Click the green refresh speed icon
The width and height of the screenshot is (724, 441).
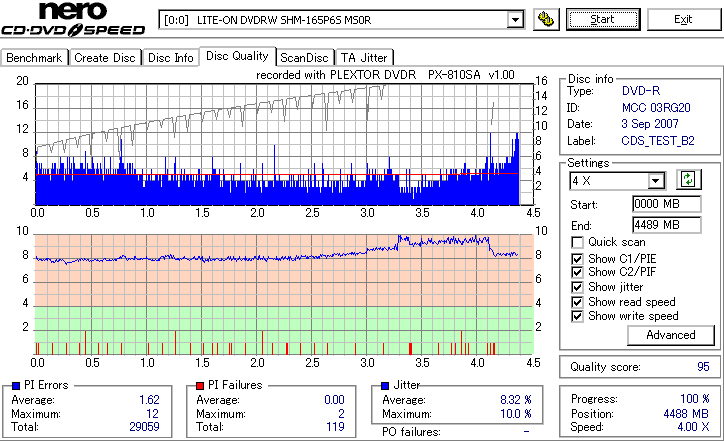pyautogui.click(x=688, y=179)
